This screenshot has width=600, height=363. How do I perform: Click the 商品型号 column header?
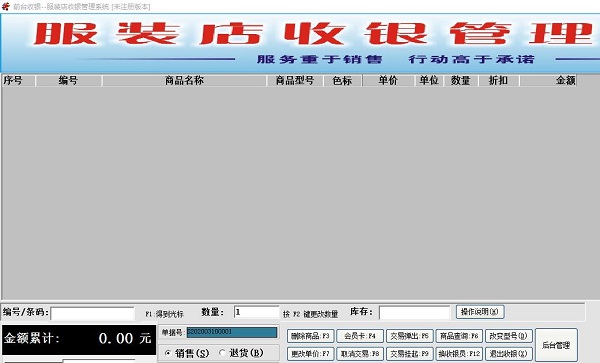tap(295, 81)
